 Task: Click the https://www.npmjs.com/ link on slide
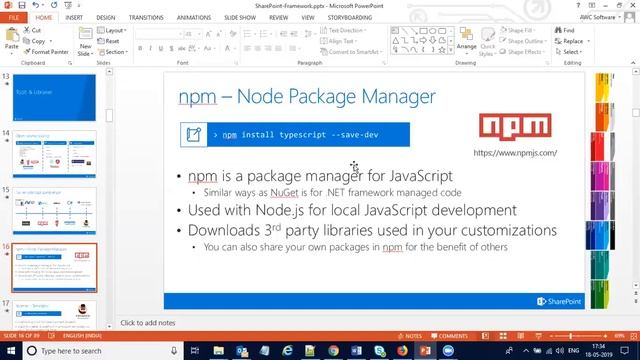(x=515, y=153)
